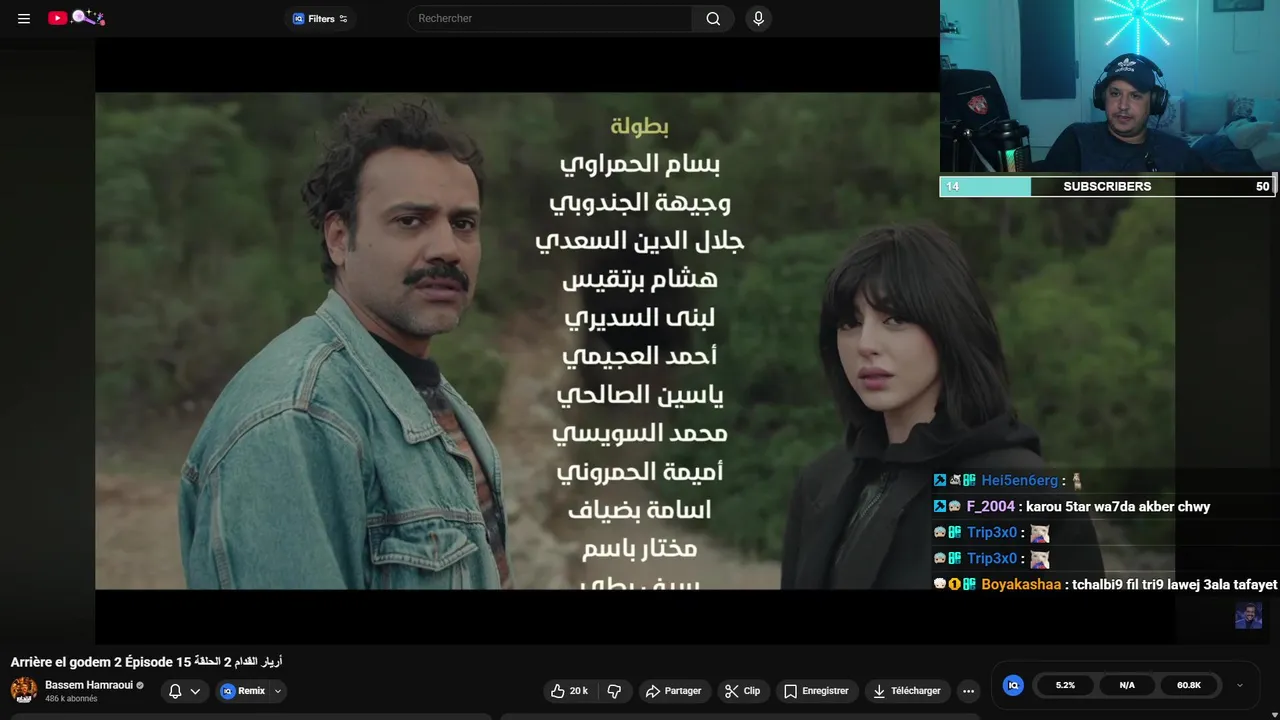
Task: Click the 60.8K vidIQ stat
Action: [1189, 685]
